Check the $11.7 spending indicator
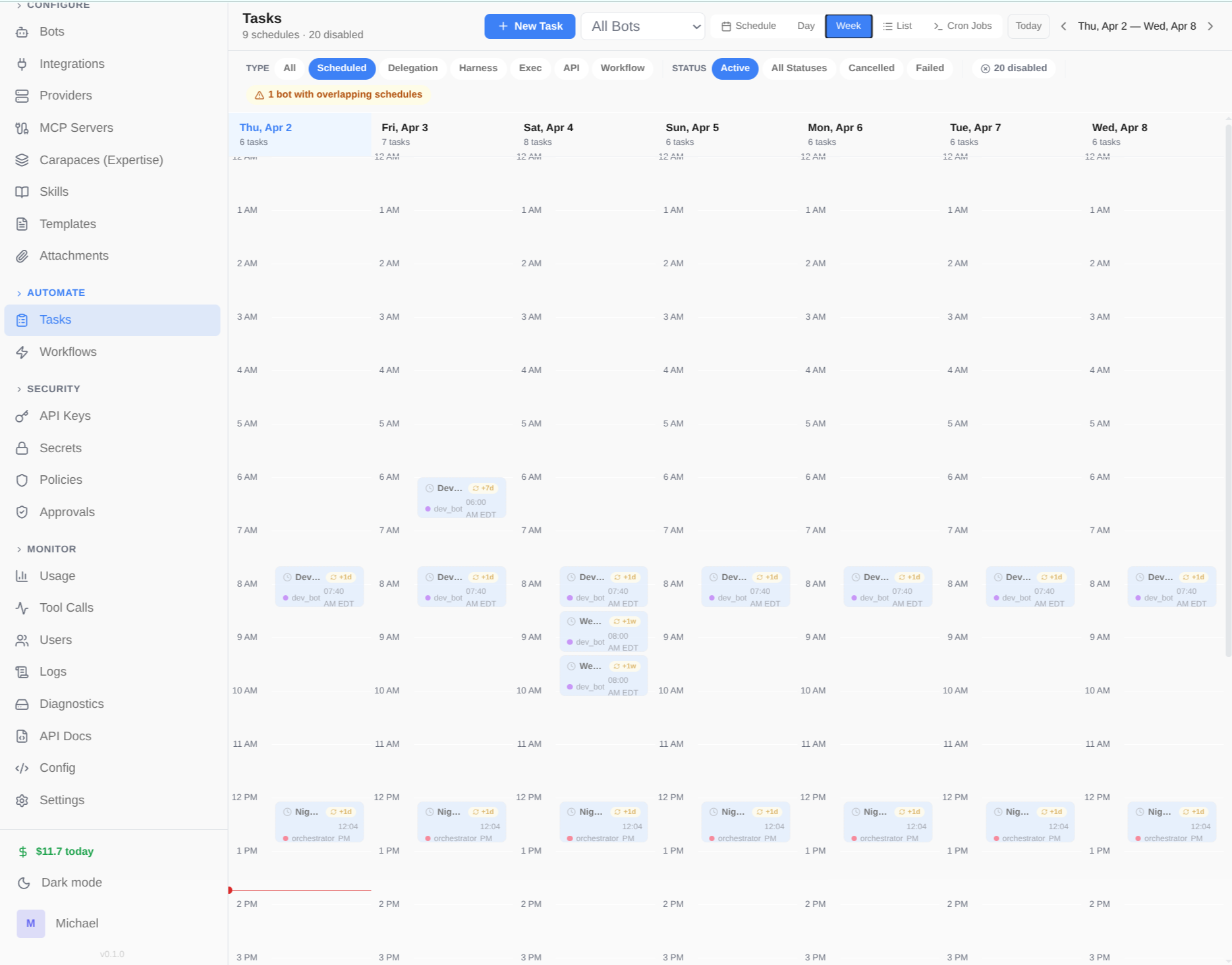This screenshot has width=1232, height=965. pos(64,851)
